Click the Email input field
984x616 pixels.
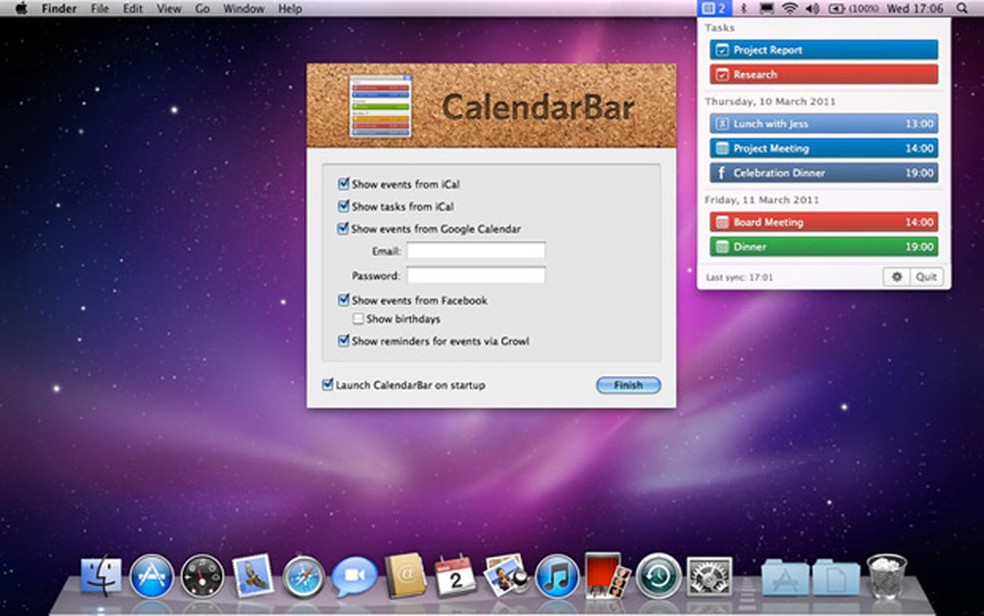tap(476, 251)
